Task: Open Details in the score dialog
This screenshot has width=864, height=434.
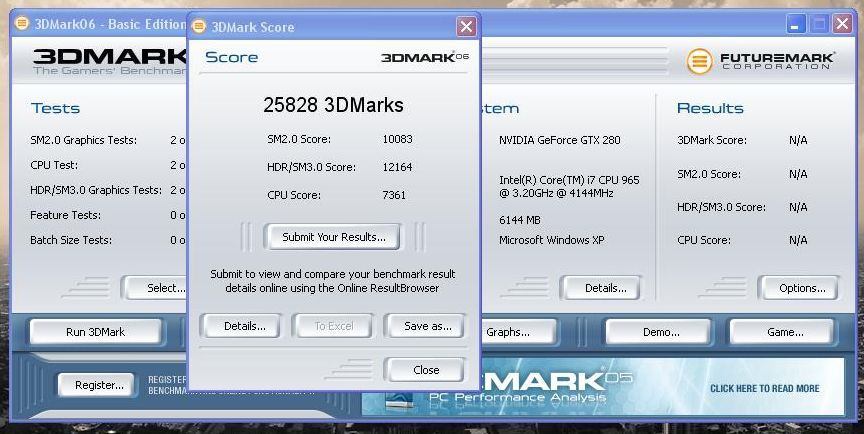Action: pyautogui.click(x=241, y=326)
